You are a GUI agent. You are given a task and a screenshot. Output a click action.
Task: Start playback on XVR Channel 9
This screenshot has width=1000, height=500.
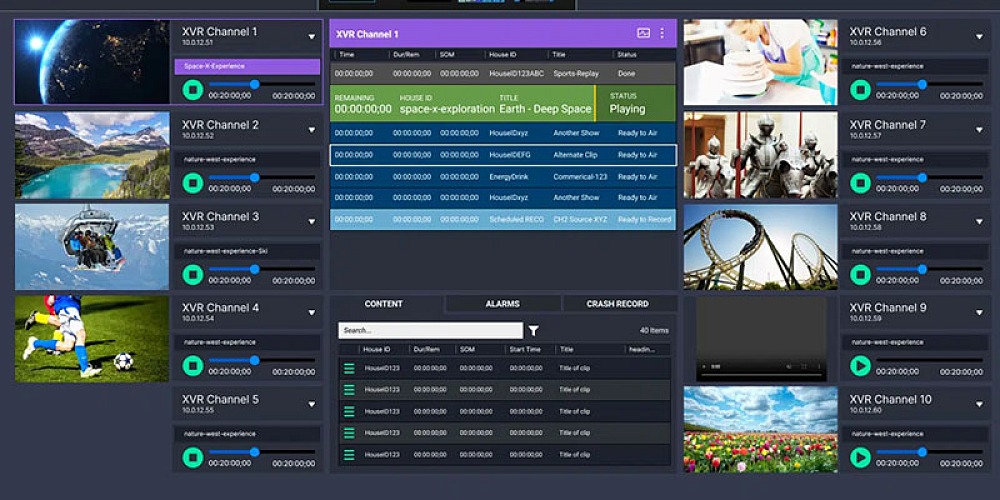(860, 366)
